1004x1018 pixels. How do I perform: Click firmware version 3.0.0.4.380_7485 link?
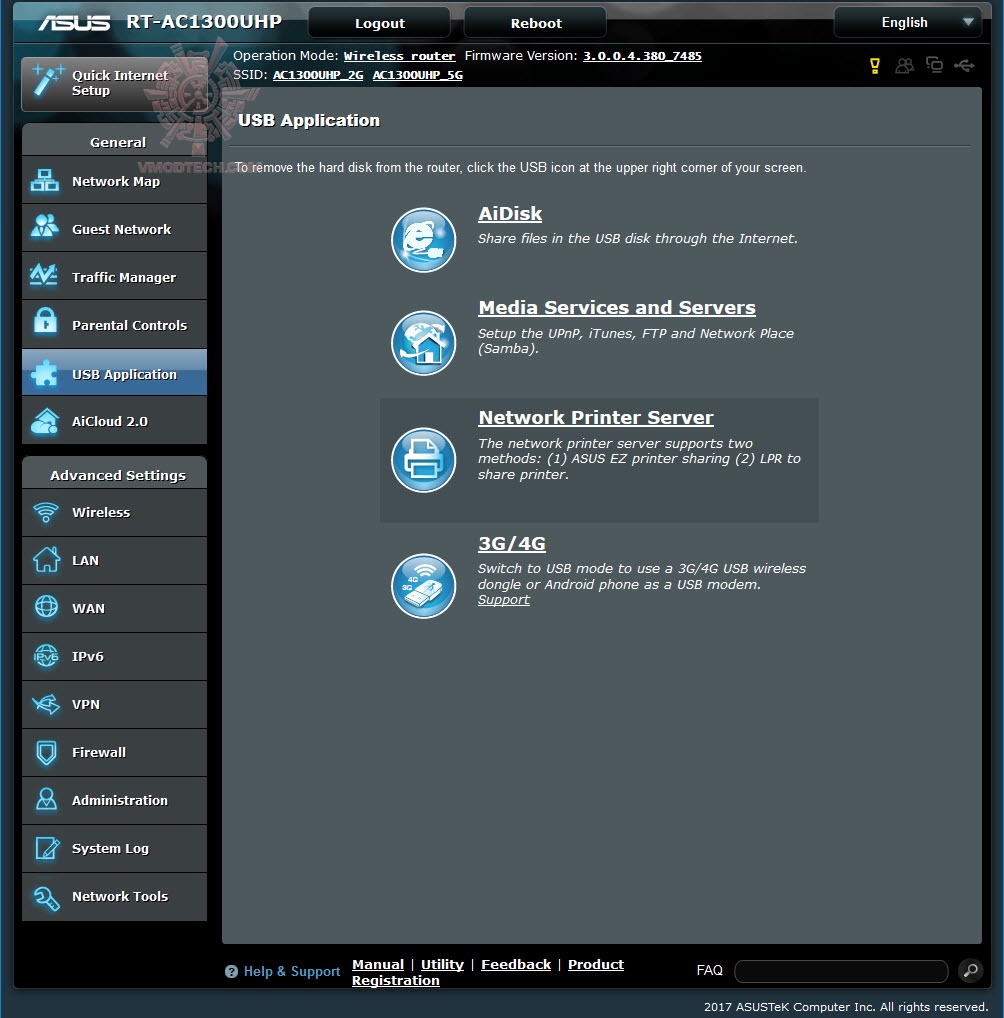coord(642,56)
